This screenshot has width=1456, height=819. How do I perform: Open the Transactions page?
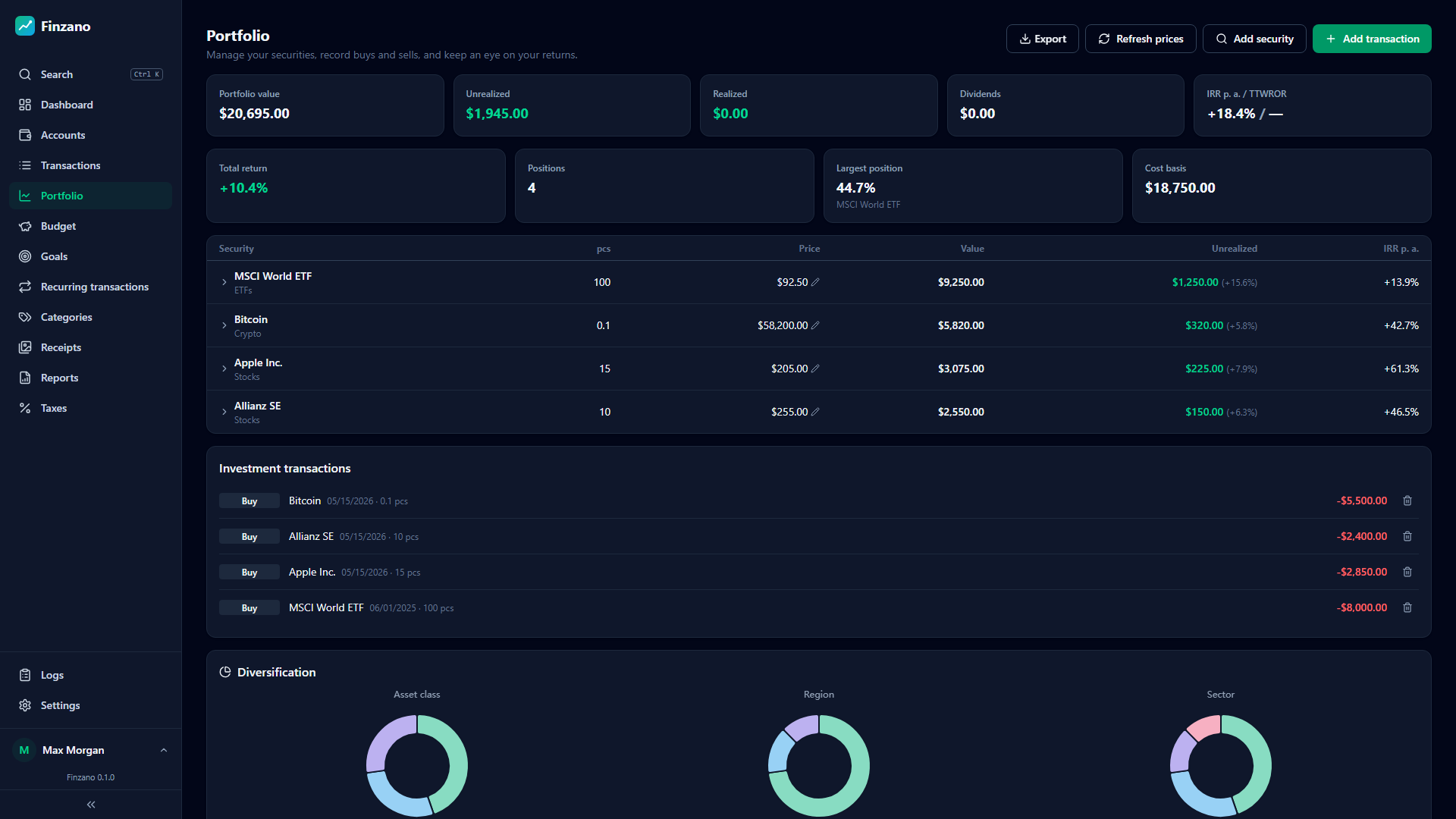[90, 165]
